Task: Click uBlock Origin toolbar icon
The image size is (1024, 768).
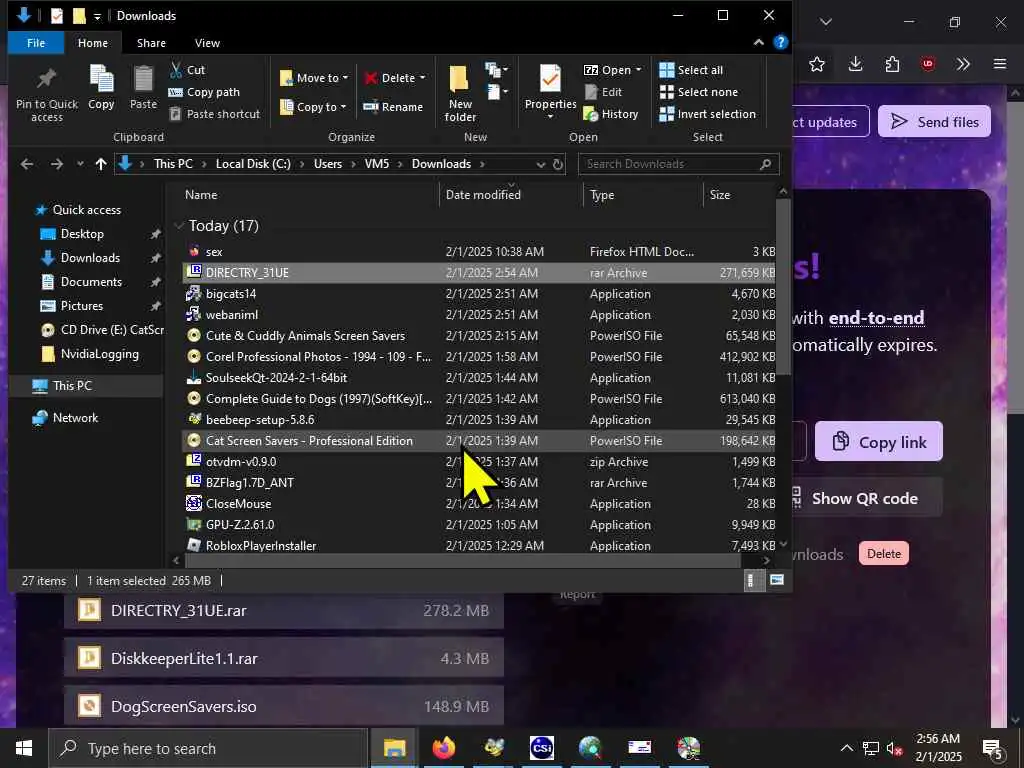Action: [x=928, y=64]
